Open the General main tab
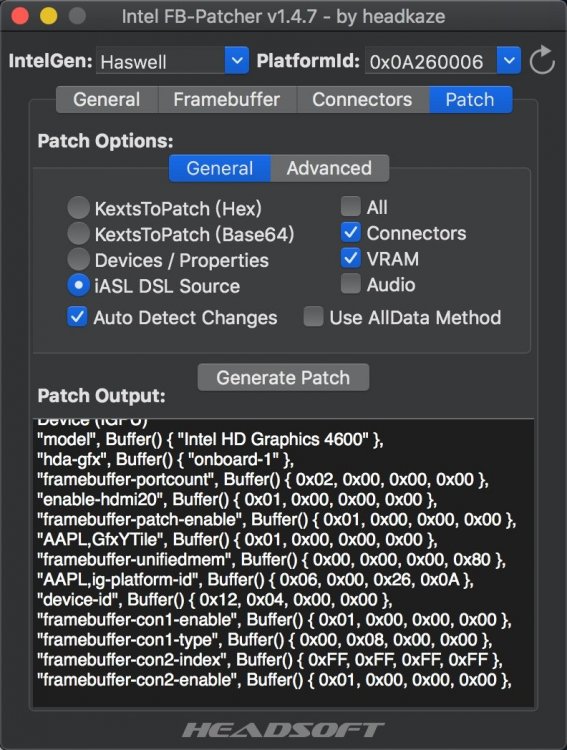The height and width of the screenshot is (750, 567). coord(107,99)
